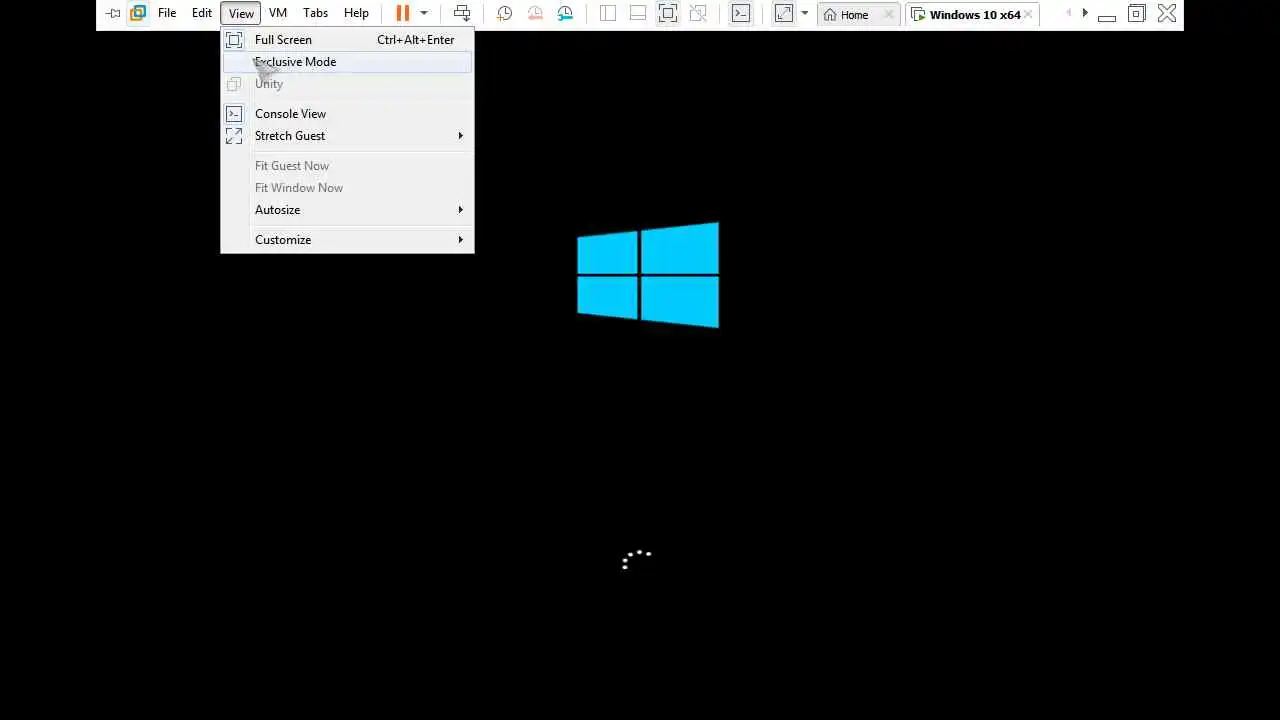Click the Stretch Guest menu icon
This screenshot has height=720, width=1280.
coord(234,136)
